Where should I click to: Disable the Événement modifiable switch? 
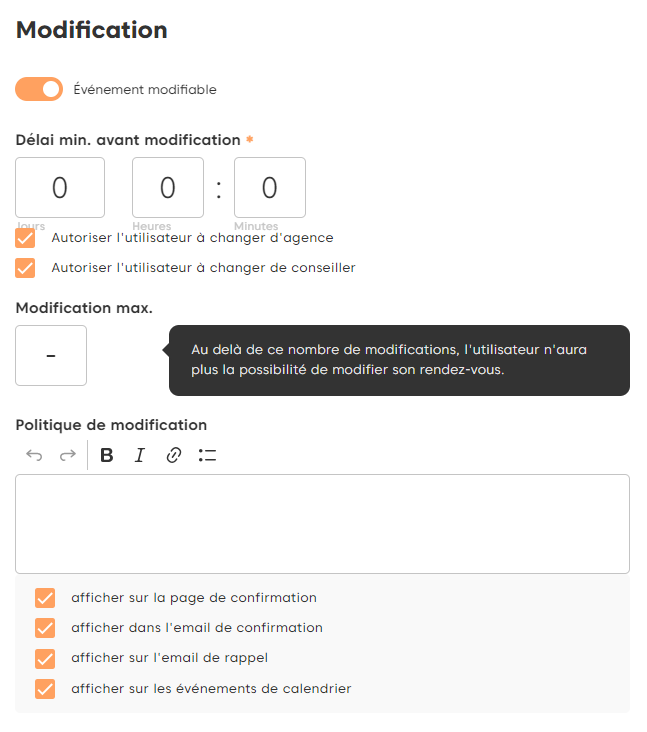pyautogui.click(x=39, y=90)
